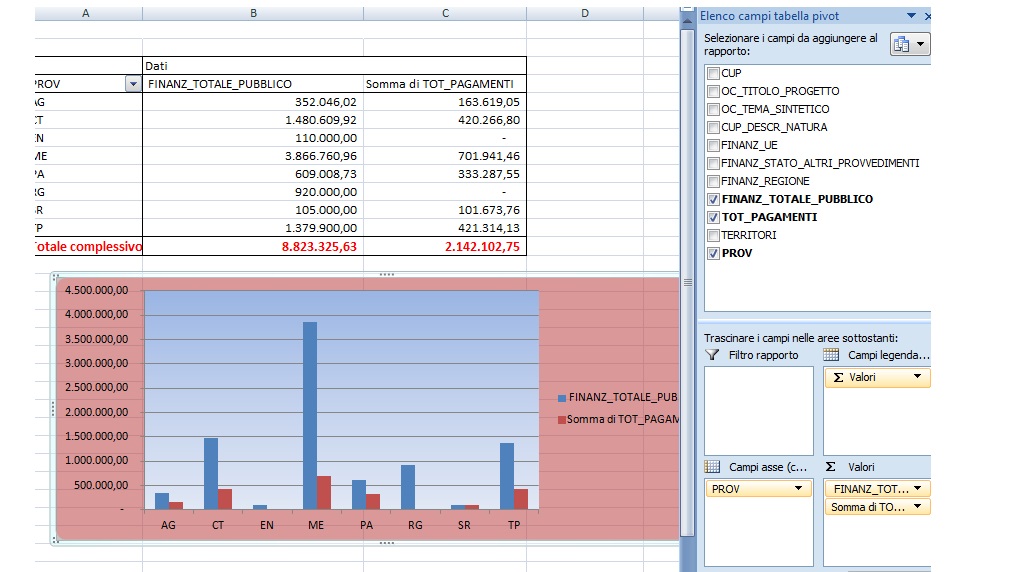Uncheck the FINANZ_TOTALE_PUBBLICO field checkbox

click(713, 199)
